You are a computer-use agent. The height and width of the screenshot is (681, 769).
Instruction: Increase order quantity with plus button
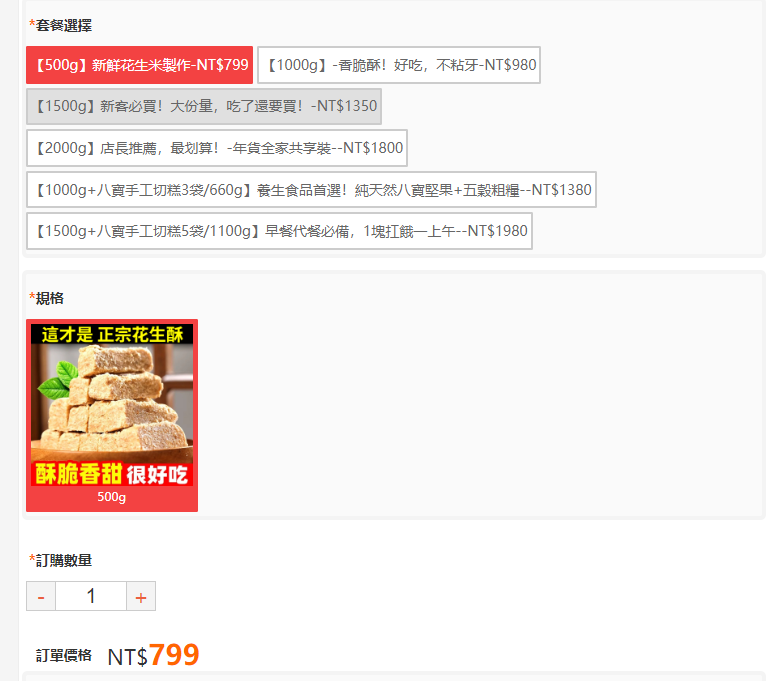[x=141, y=596]
